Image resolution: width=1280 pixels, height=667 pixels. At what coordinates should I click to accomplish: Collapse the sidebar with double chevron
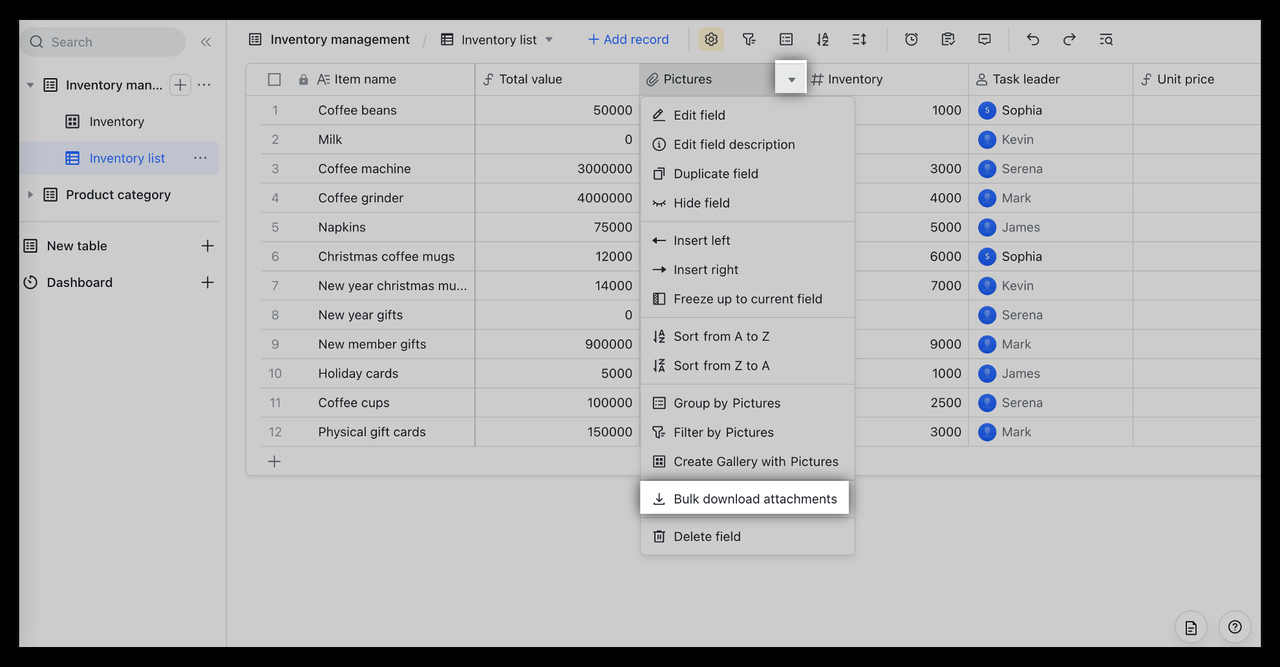[x=206, y=42]
